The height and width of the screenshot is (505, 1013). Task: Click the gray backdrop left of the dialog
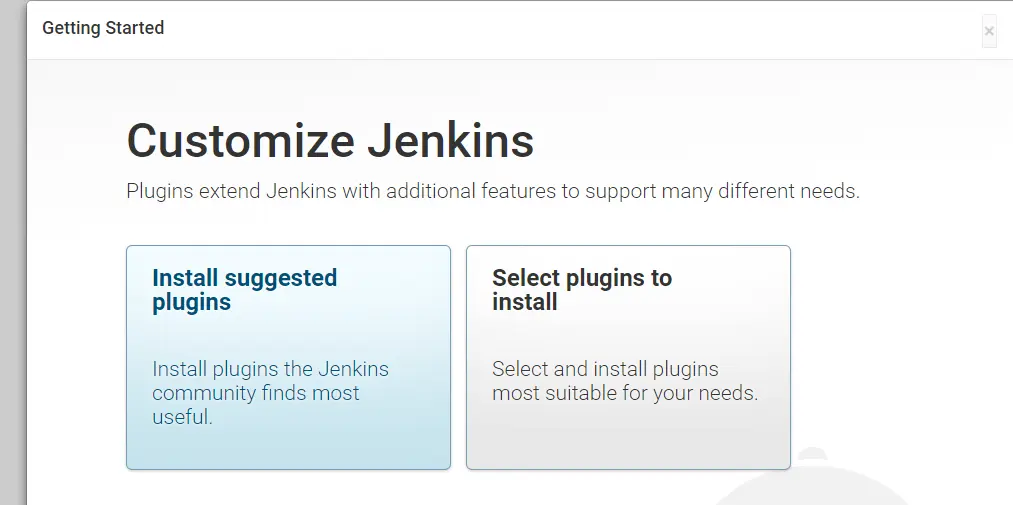pos(12,250)
